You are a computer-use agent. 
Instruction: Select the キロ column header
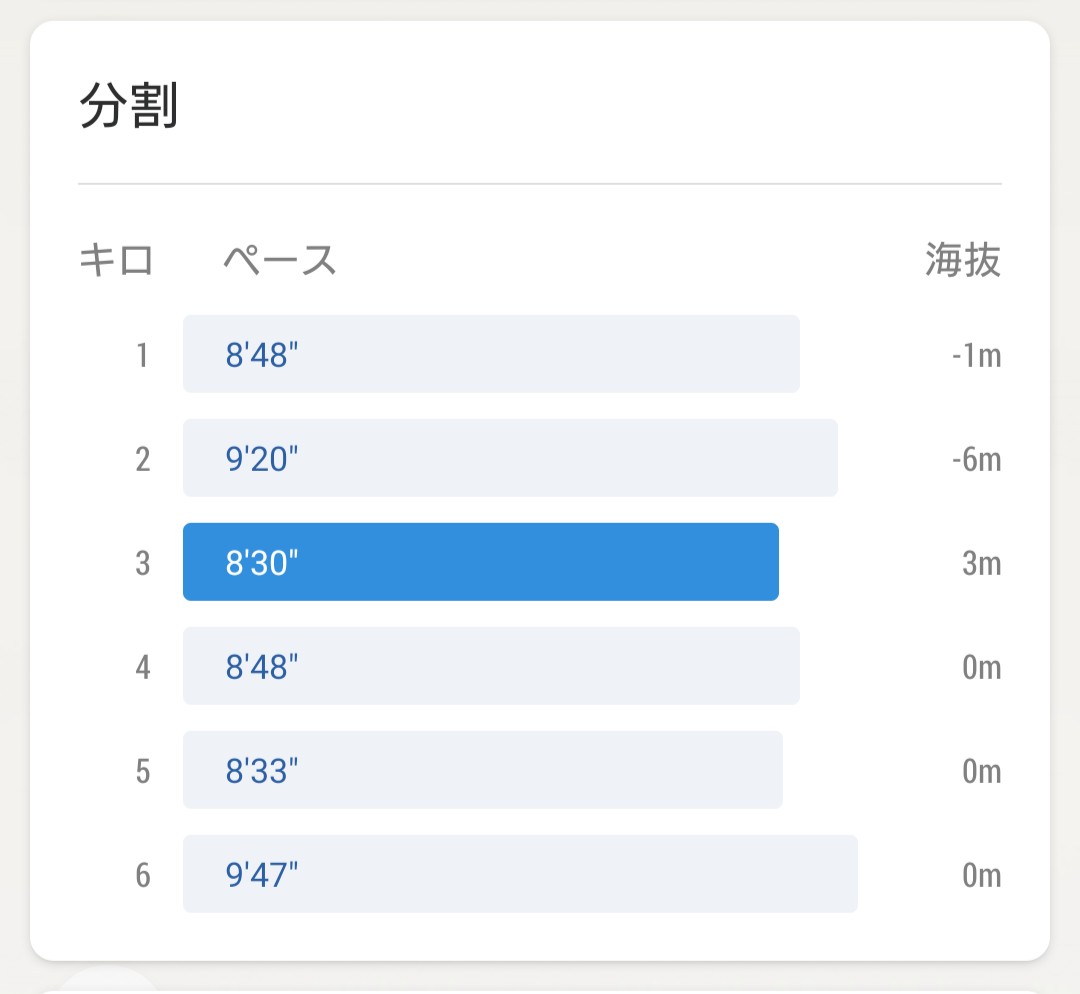(x=116, y=261)
